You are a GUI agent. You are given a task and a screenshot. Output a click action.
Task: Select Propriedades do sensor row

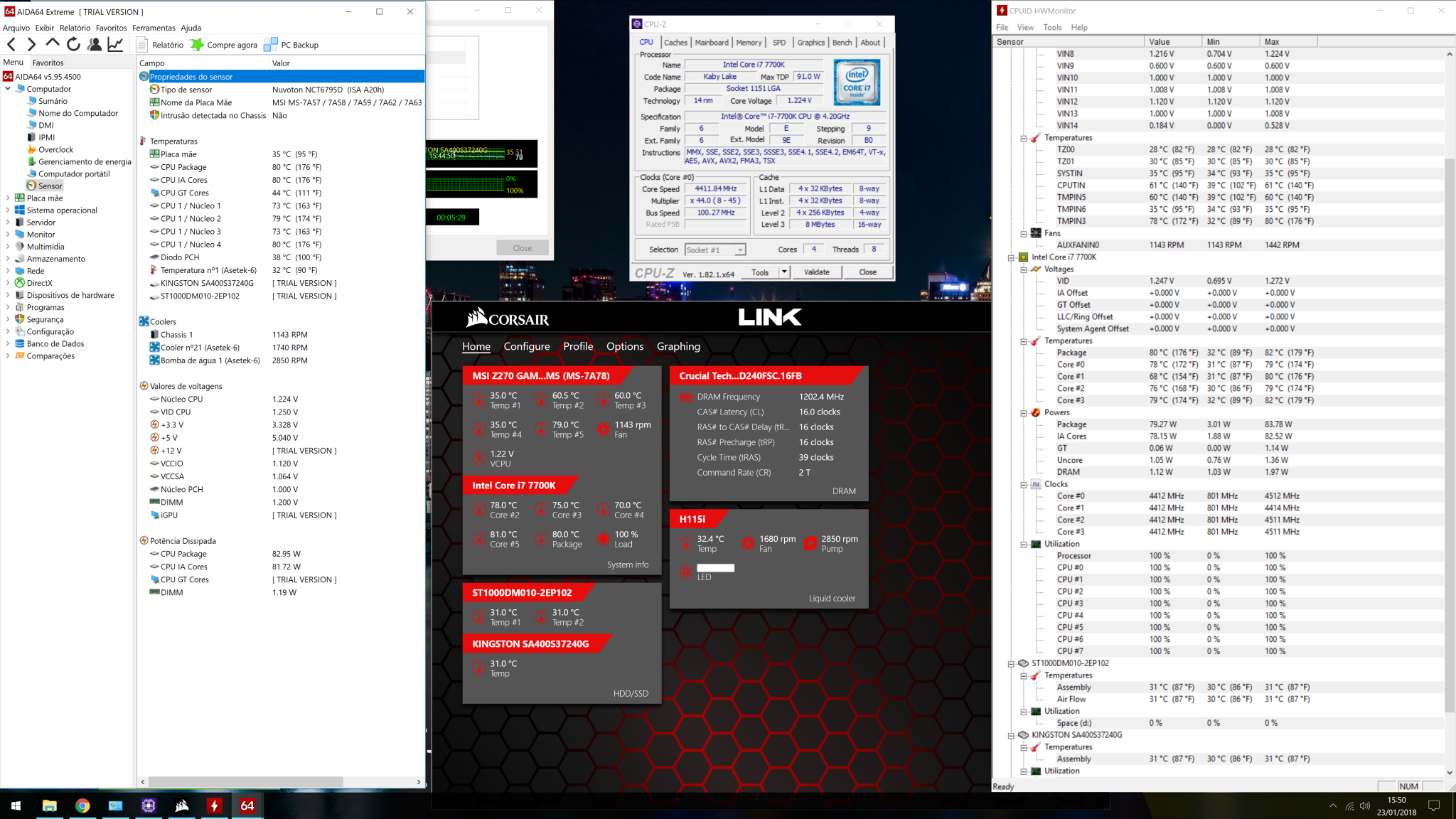[x=282, y=77]
